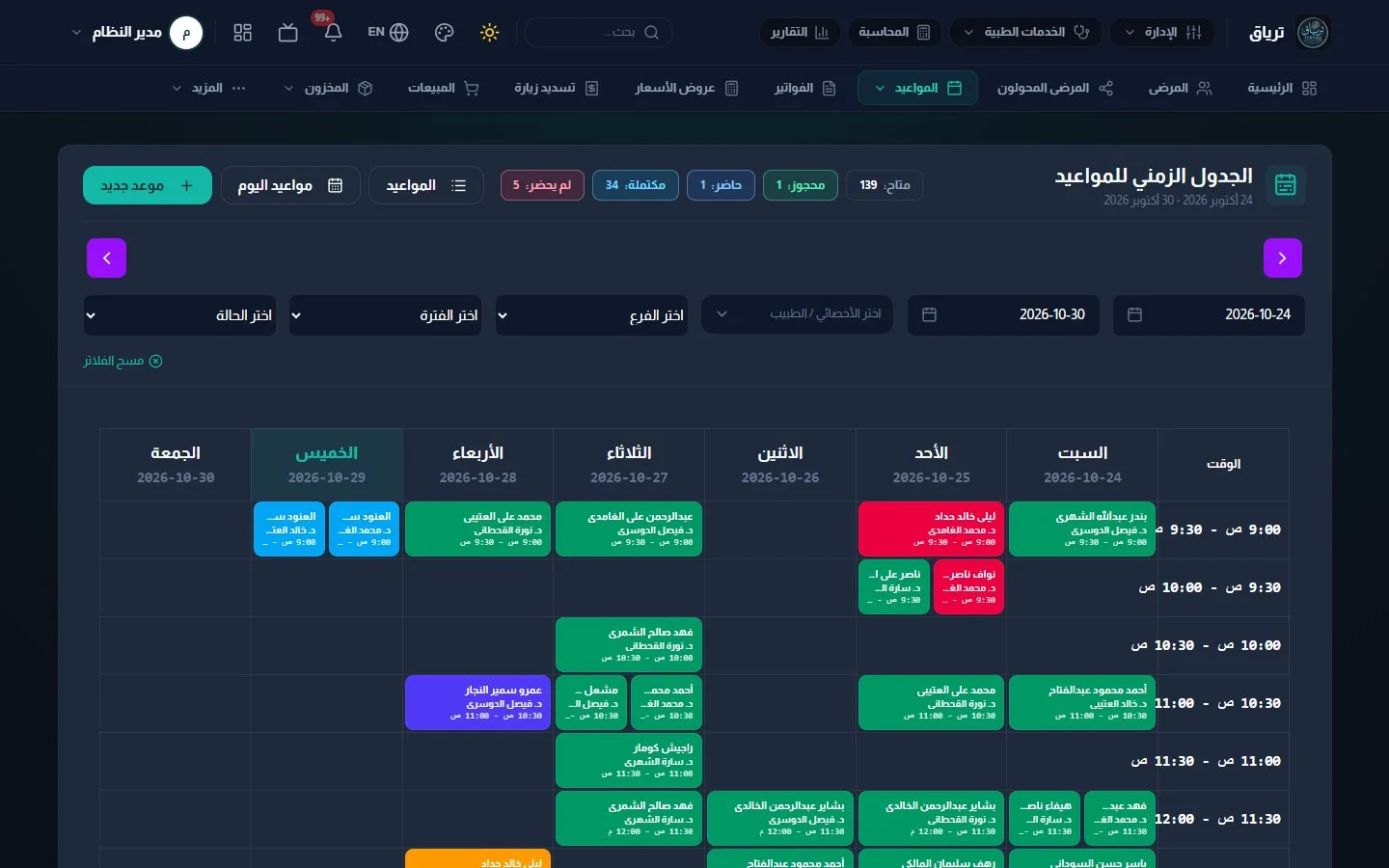Go to next week with right purple arrow

1283,258
